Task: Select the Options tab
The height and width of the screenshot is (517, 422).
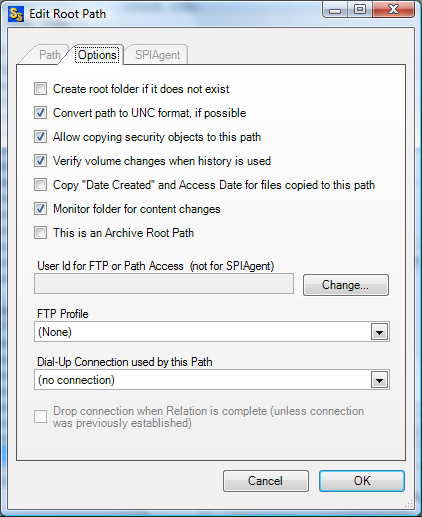Action: tap(97, 55)
